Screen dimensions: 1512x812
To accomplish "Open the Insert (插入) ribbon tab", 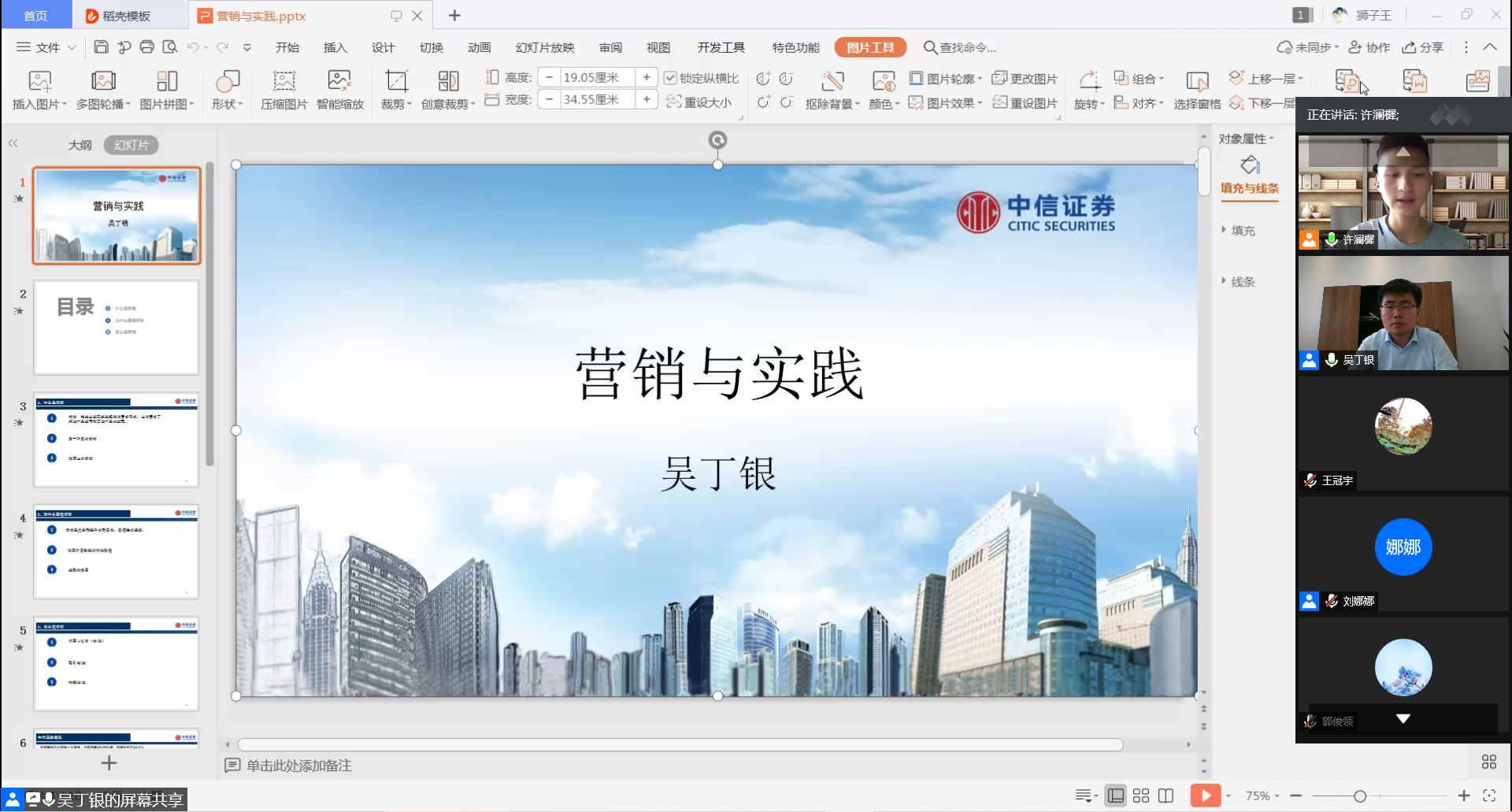I will pos(335,47).
